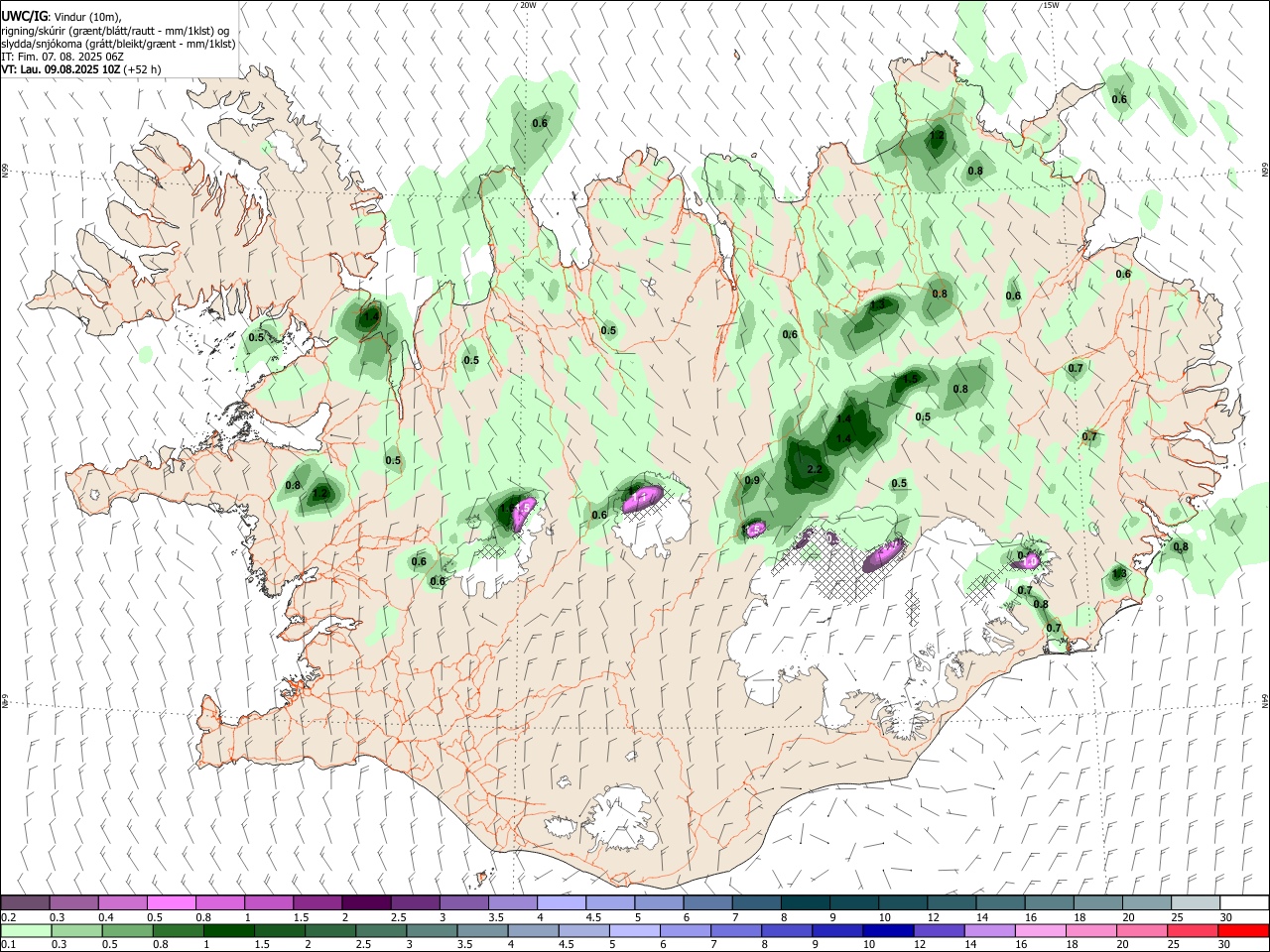Click the 'UWC/IG: Vindur (10m),' title line
This screenshot has height=952, width=1270.
tap(62, 18)
